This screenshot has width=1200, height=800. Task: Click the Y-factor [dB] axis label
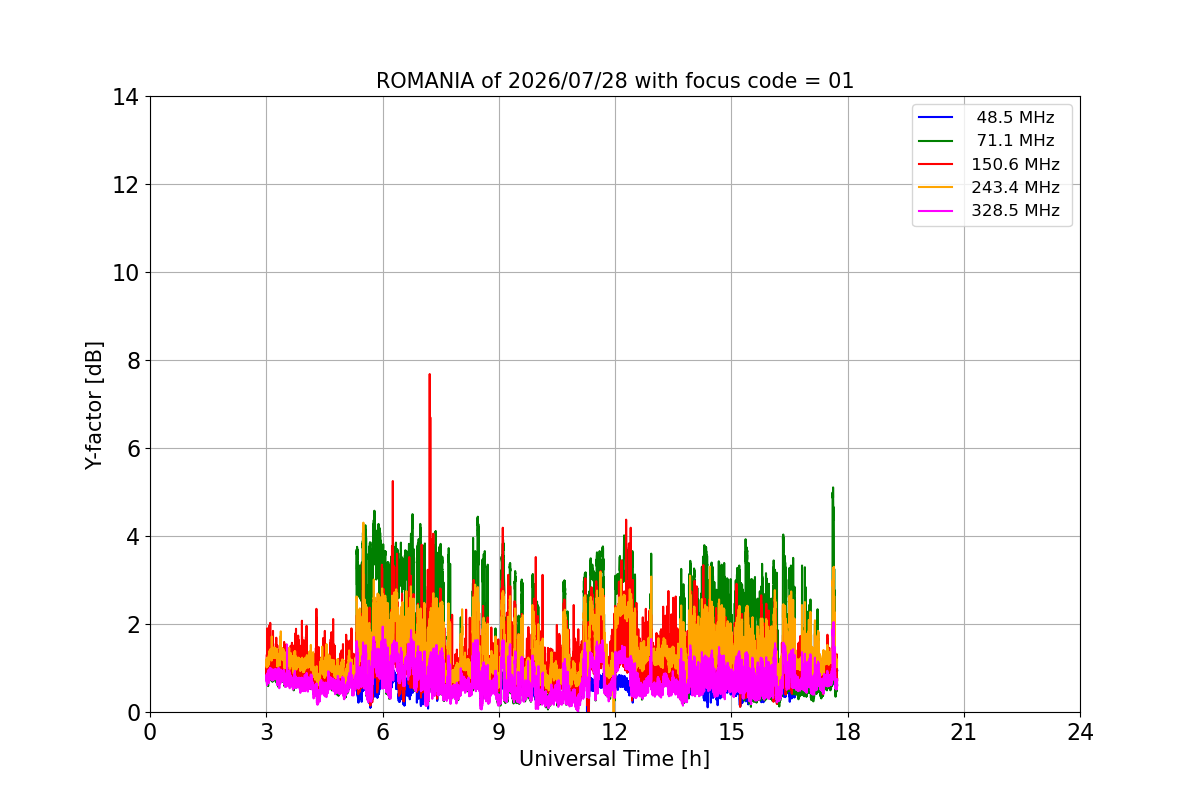click(94, 405)
